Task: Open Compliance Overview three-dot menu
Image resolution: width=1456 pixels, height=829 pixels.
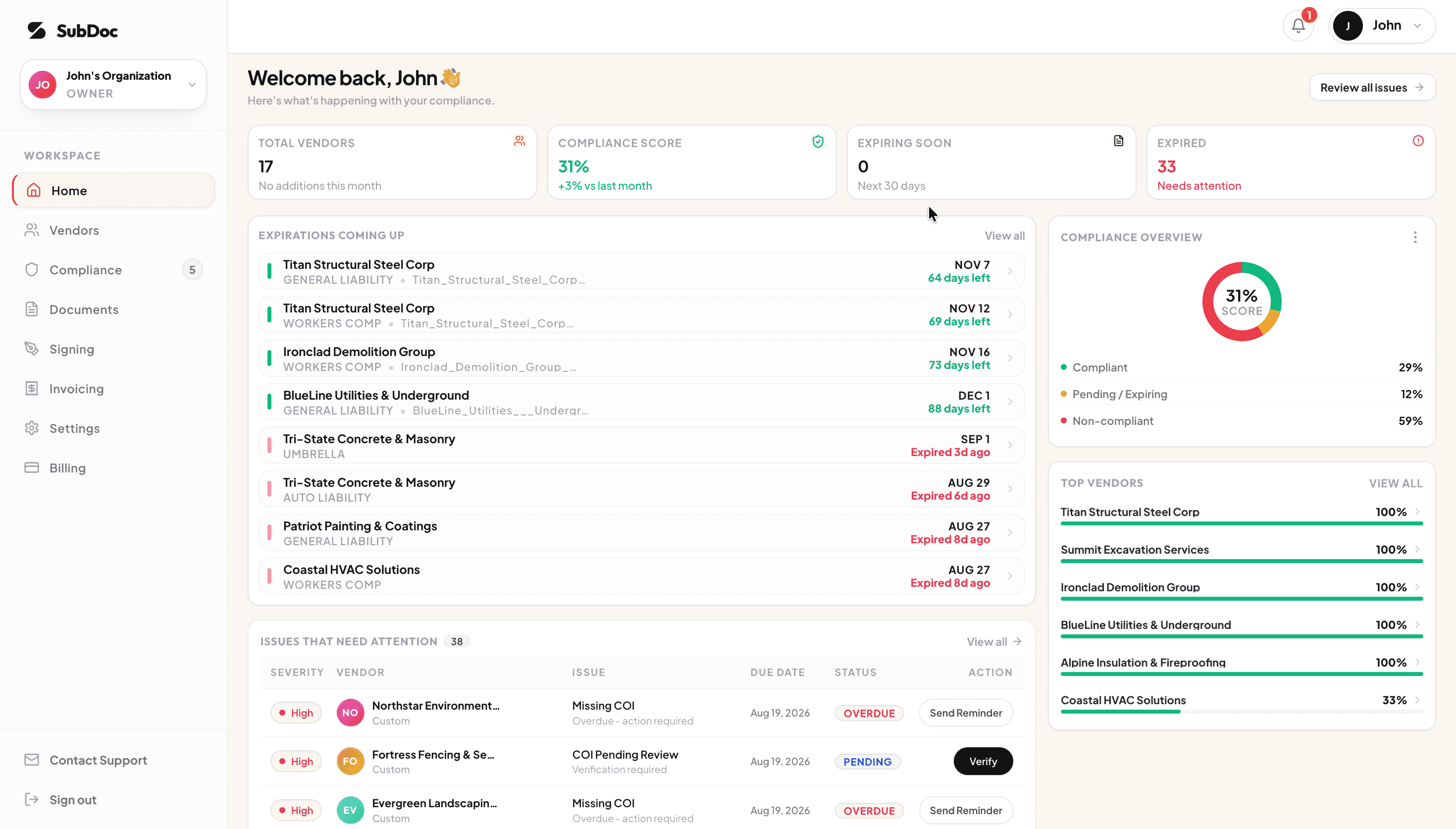Action: pos(1415,237)
